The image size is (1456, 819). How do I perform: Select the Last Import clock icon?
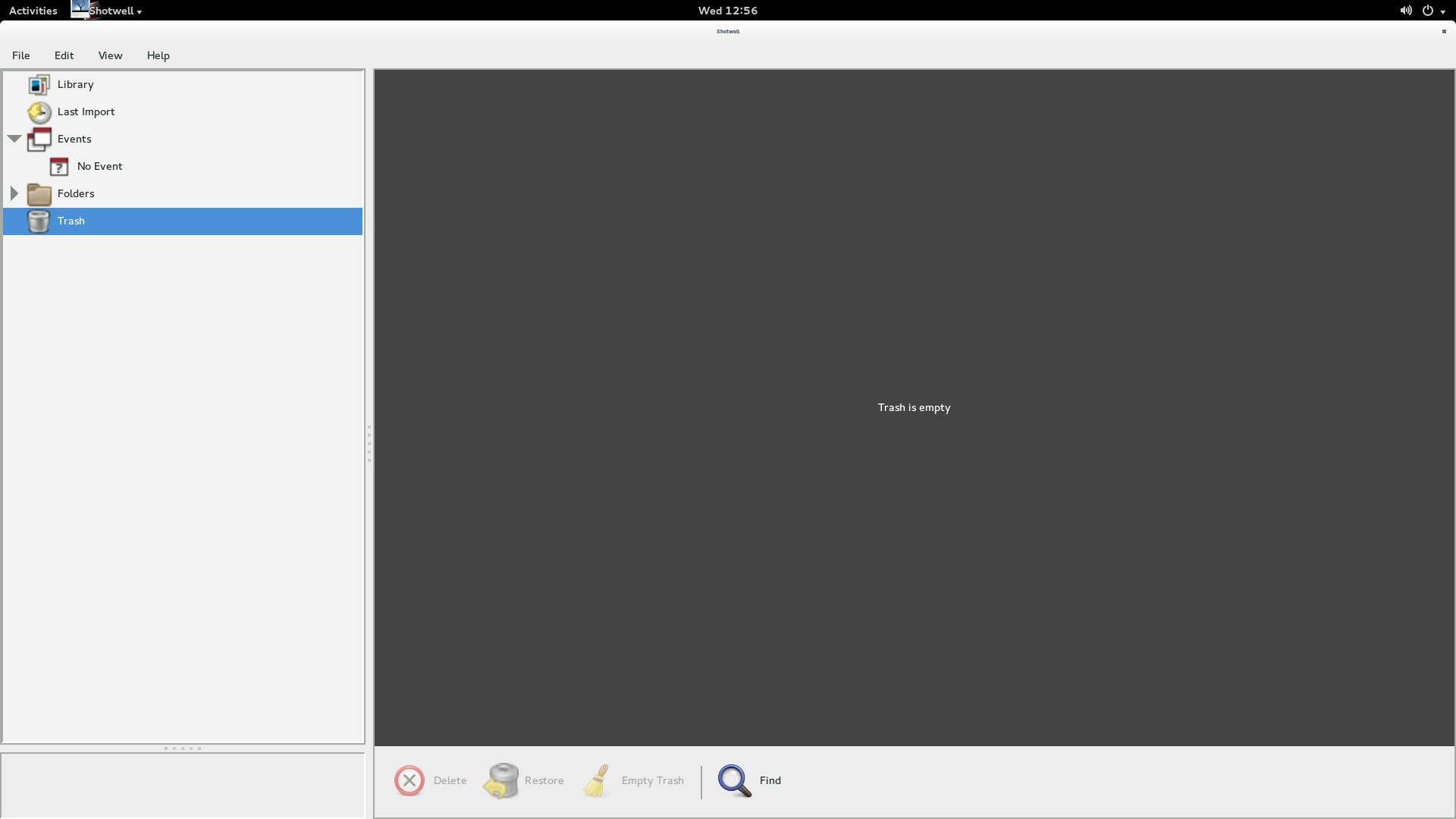tap(39, 112)
